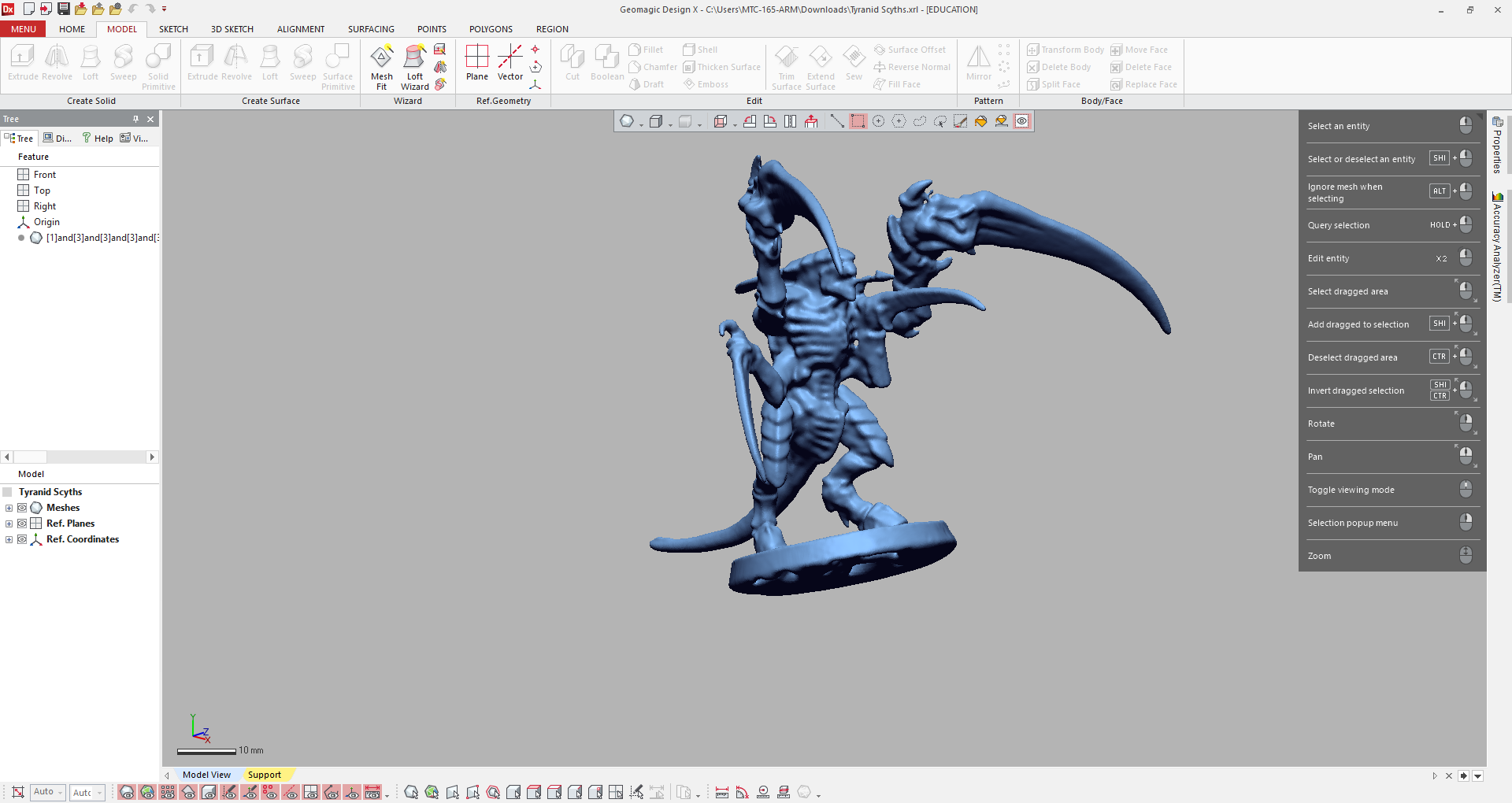Expand the Meshes node in model tree
The image size is (1512, 803).
9,508
